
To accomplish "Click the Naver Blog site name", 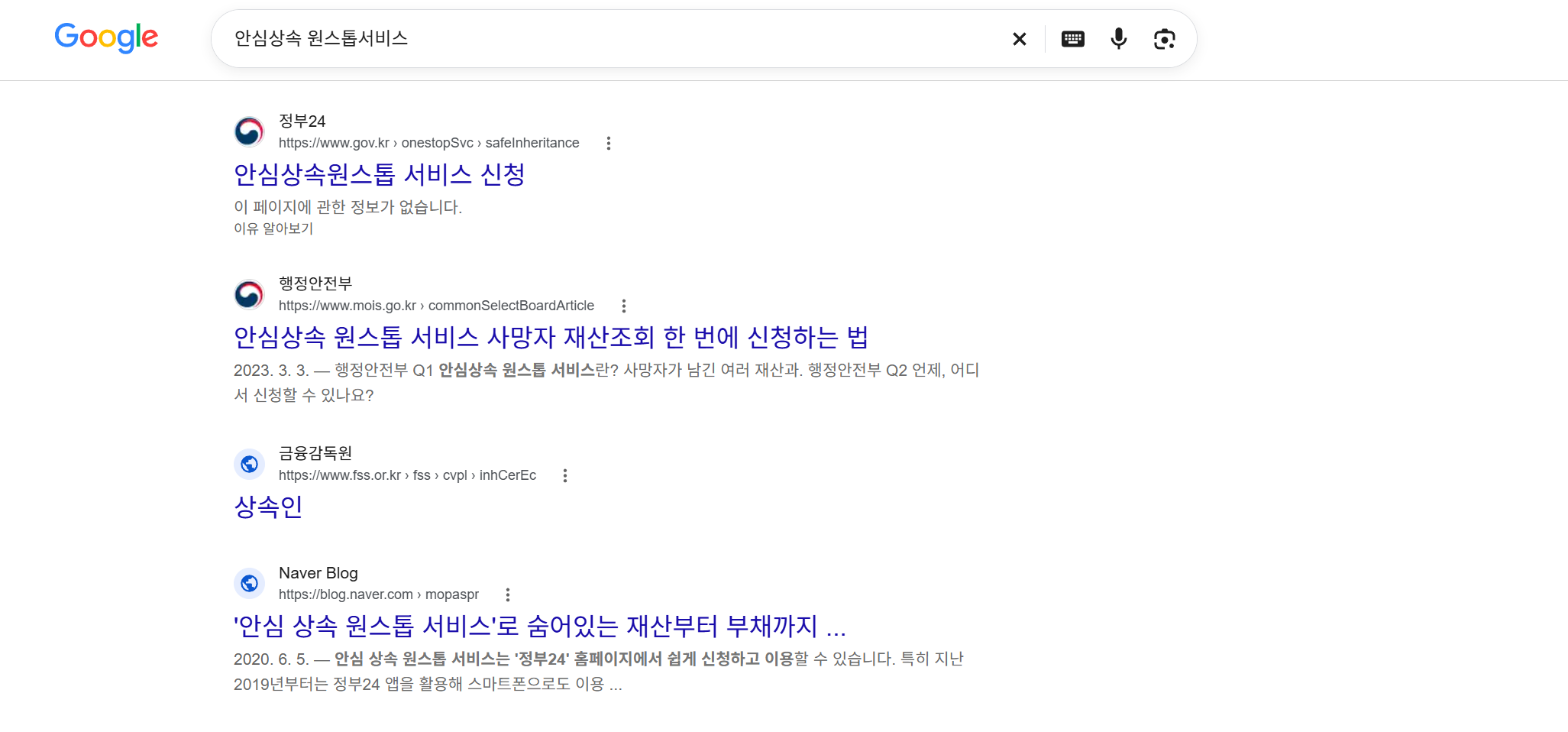I will (318, 573).
